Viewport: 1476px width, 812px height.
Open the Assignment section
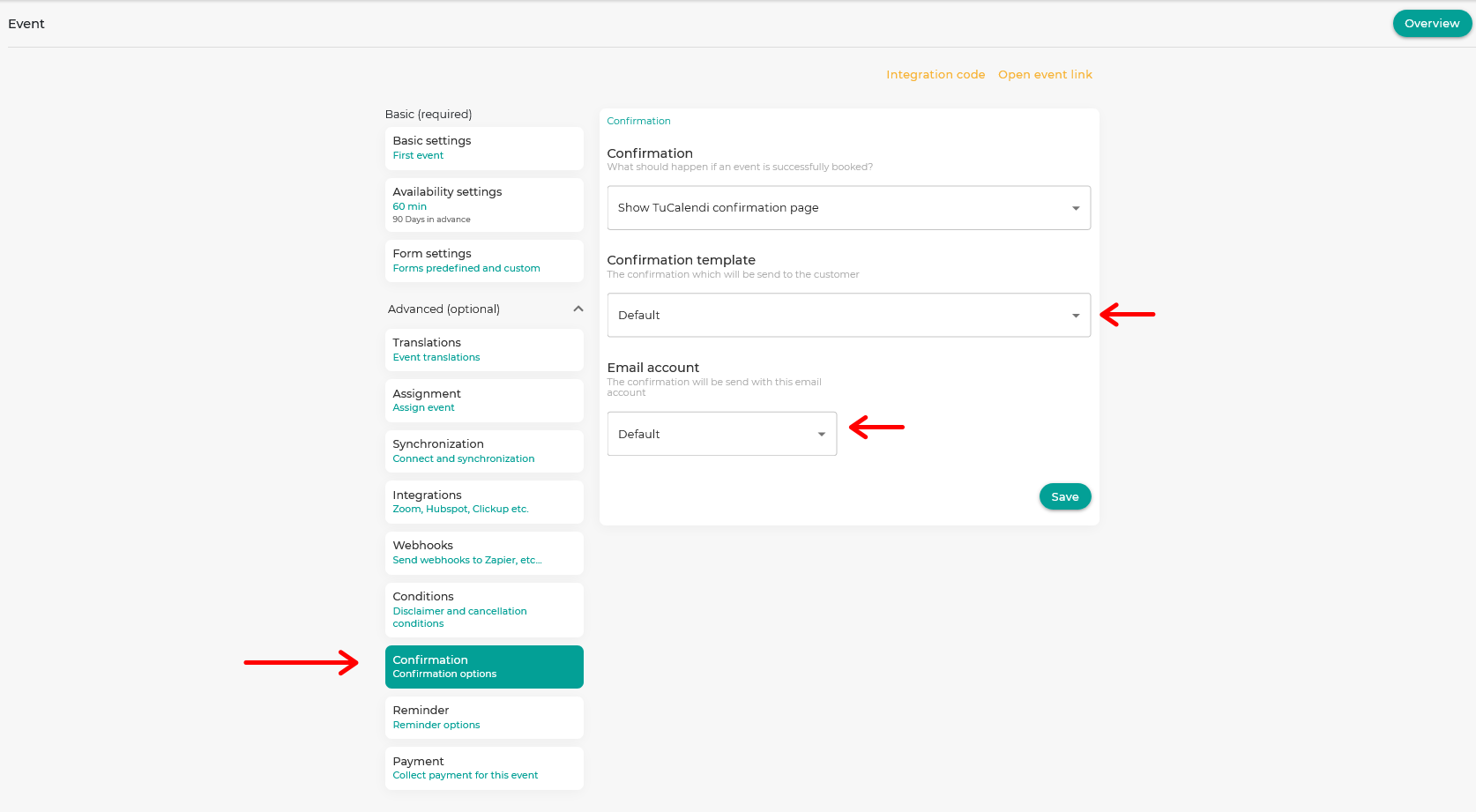(x=483, y=399)
